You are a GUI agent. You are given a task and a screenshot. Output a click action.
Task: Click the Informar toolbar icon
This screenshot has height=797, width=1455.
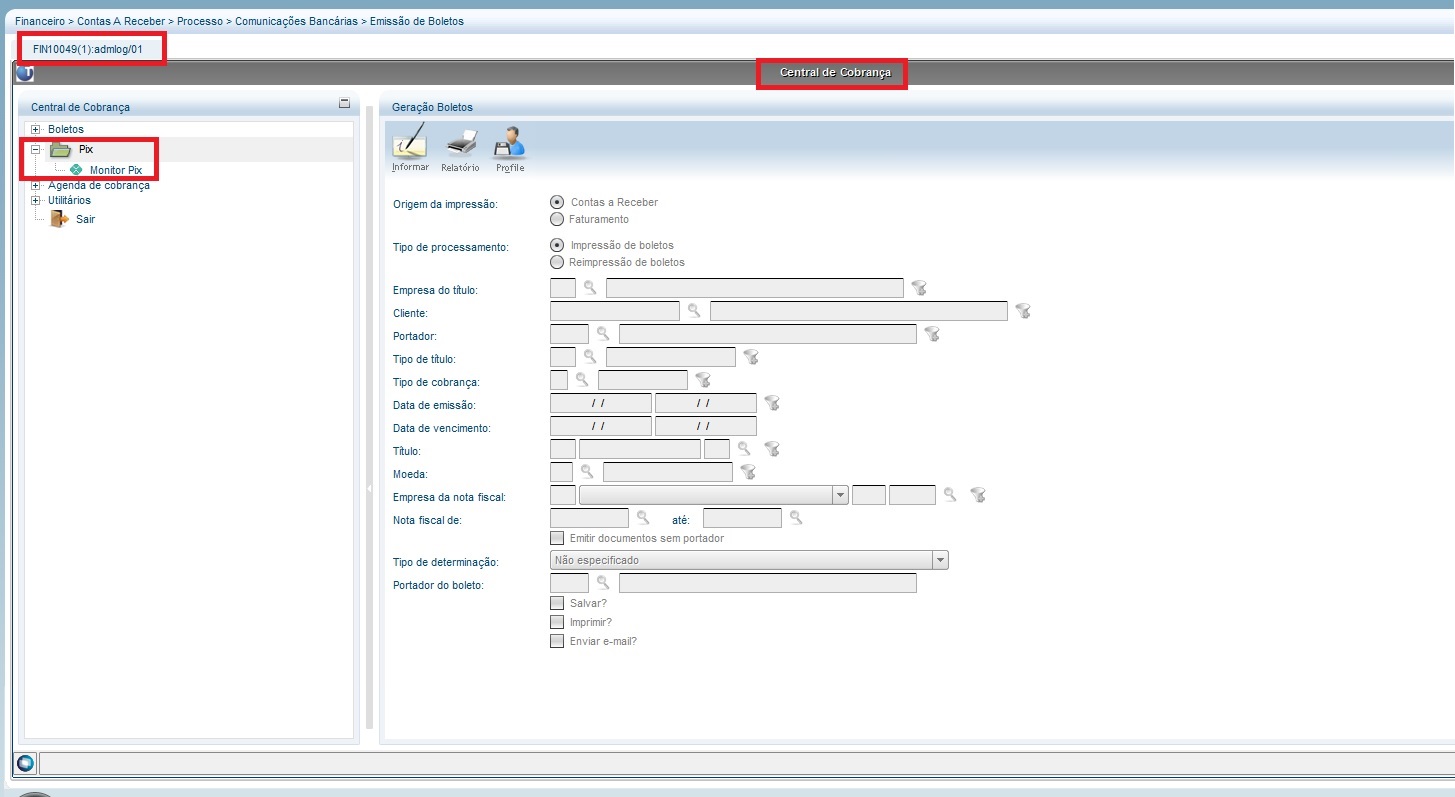[410, 143]
